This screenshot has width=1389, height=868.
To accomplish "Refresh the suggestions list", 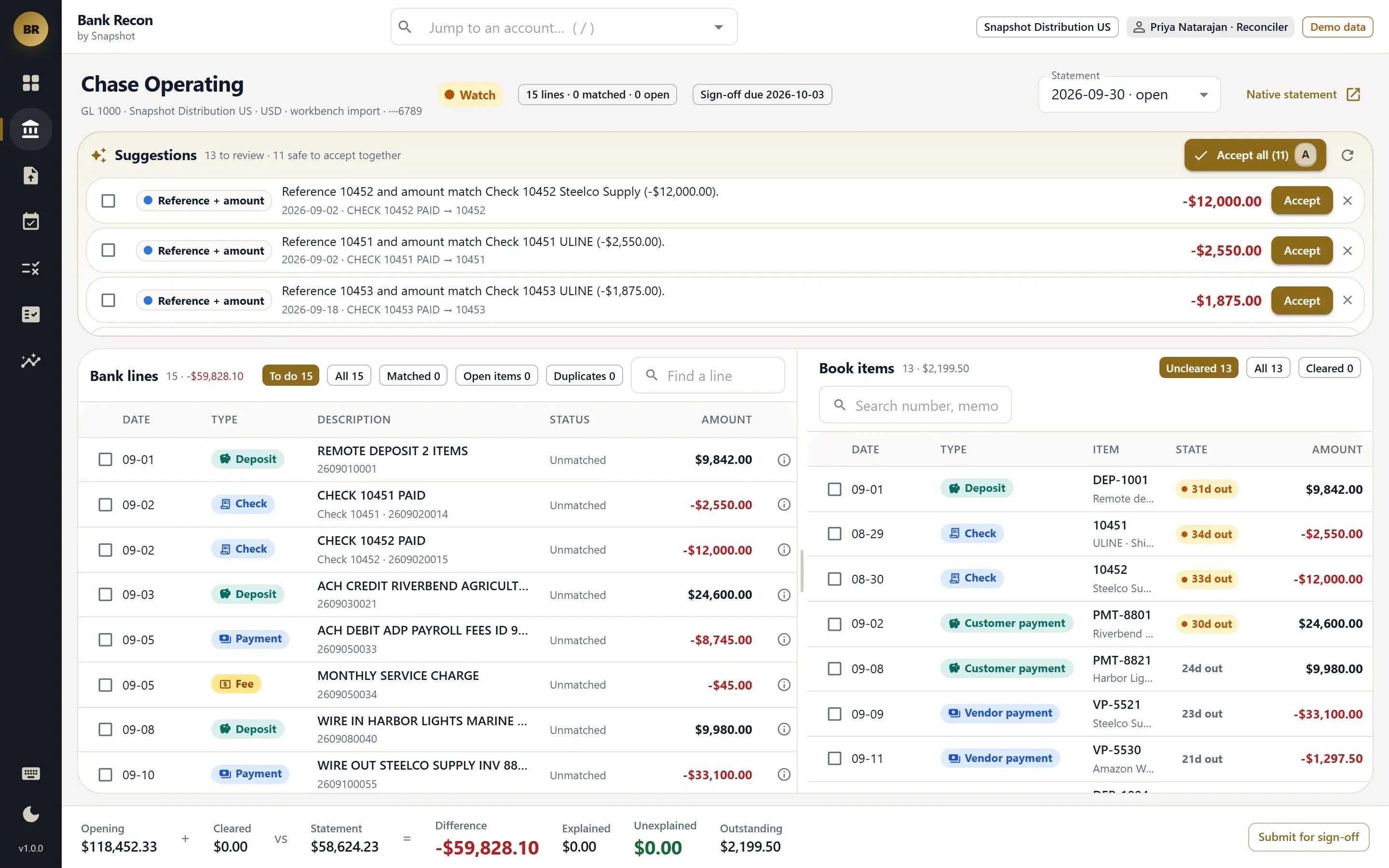I will [1347, 155].
